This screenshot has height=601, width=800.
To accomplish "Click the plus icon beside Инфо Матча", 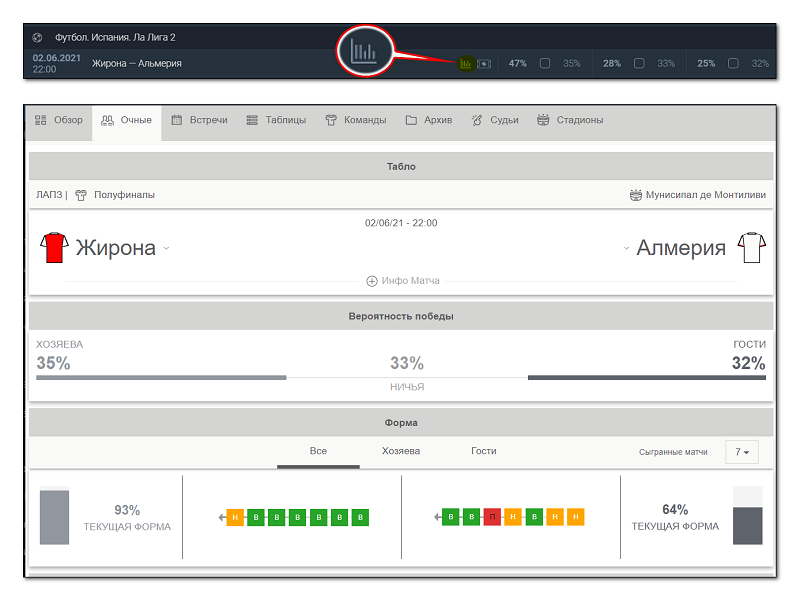I will coord(372,281).
